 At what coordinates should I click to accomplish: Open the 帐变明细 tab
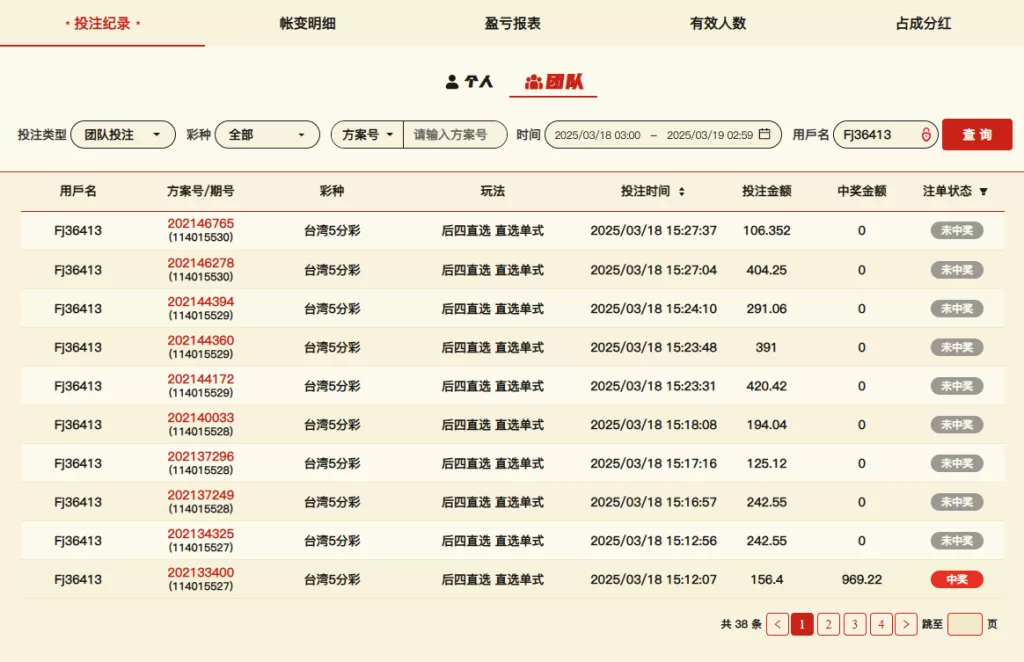click(308, 23)
